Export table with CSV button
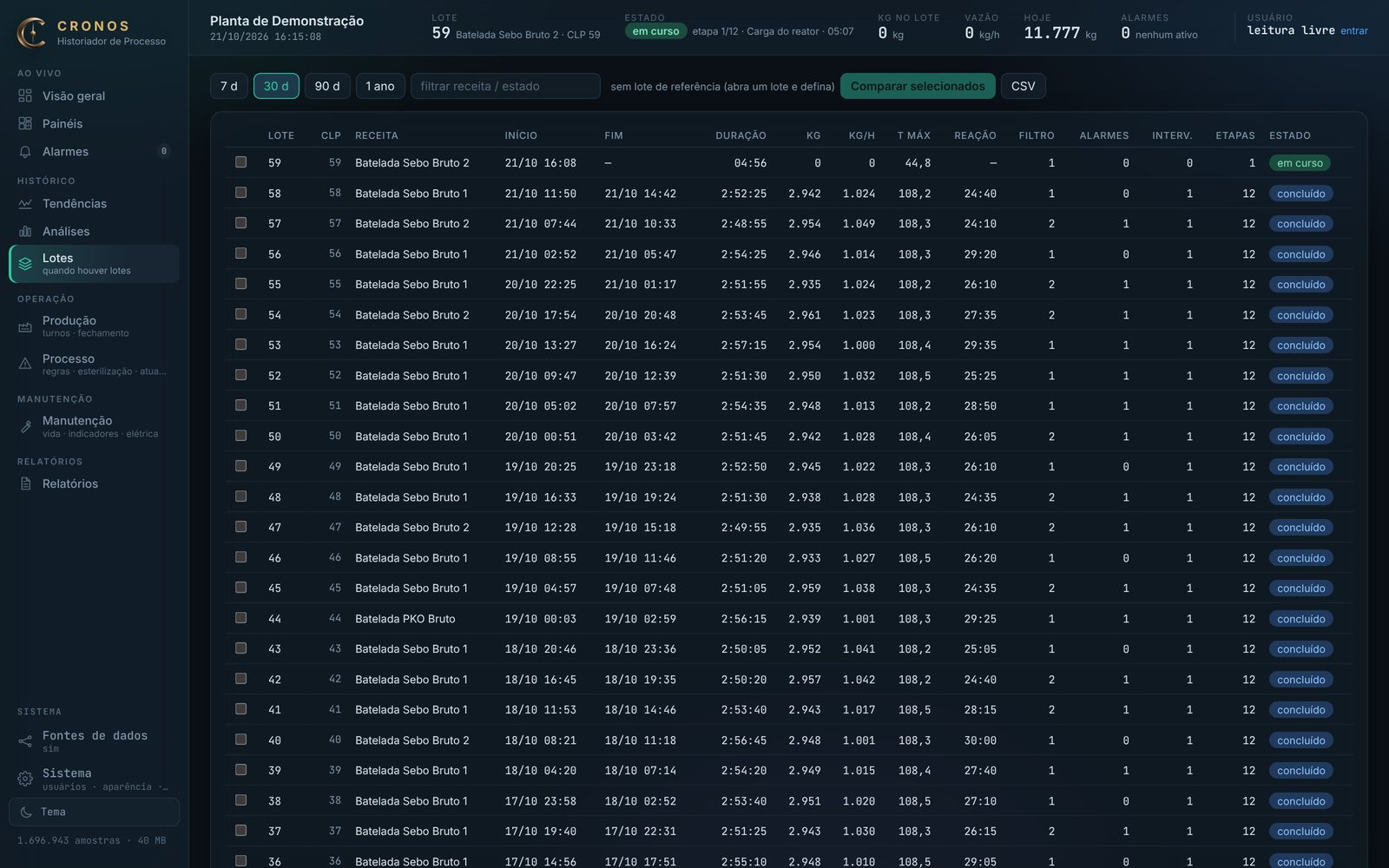 tap(1024, 86)
